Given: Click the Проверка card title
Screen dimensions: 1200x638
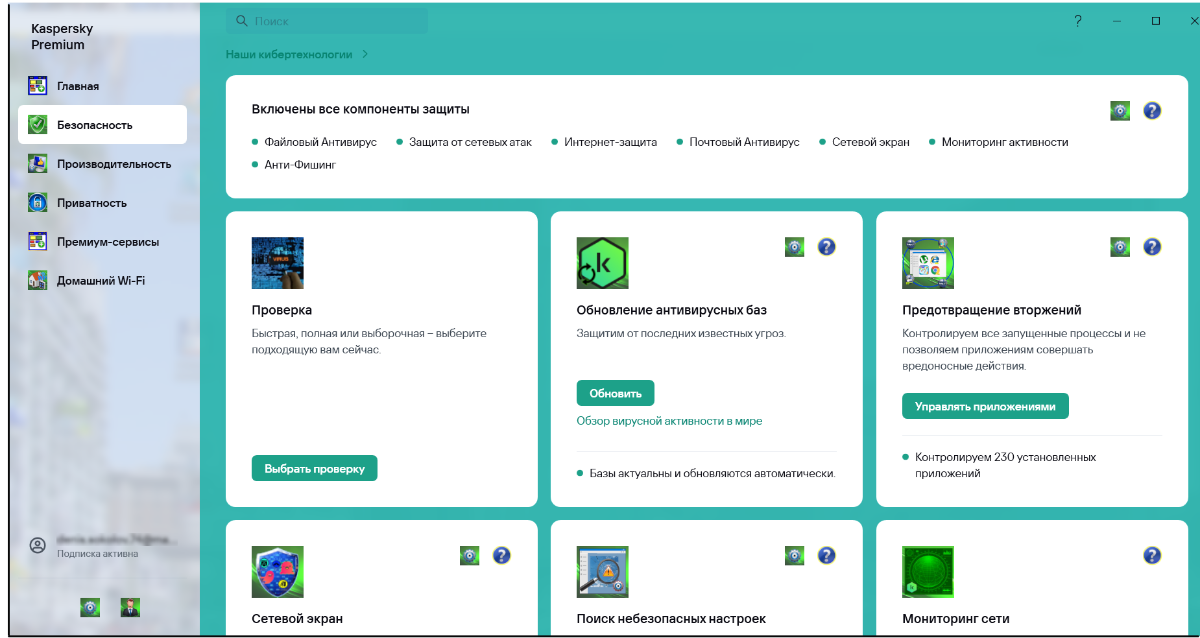Looking at the screenshot, I should (x=282, y=310).
